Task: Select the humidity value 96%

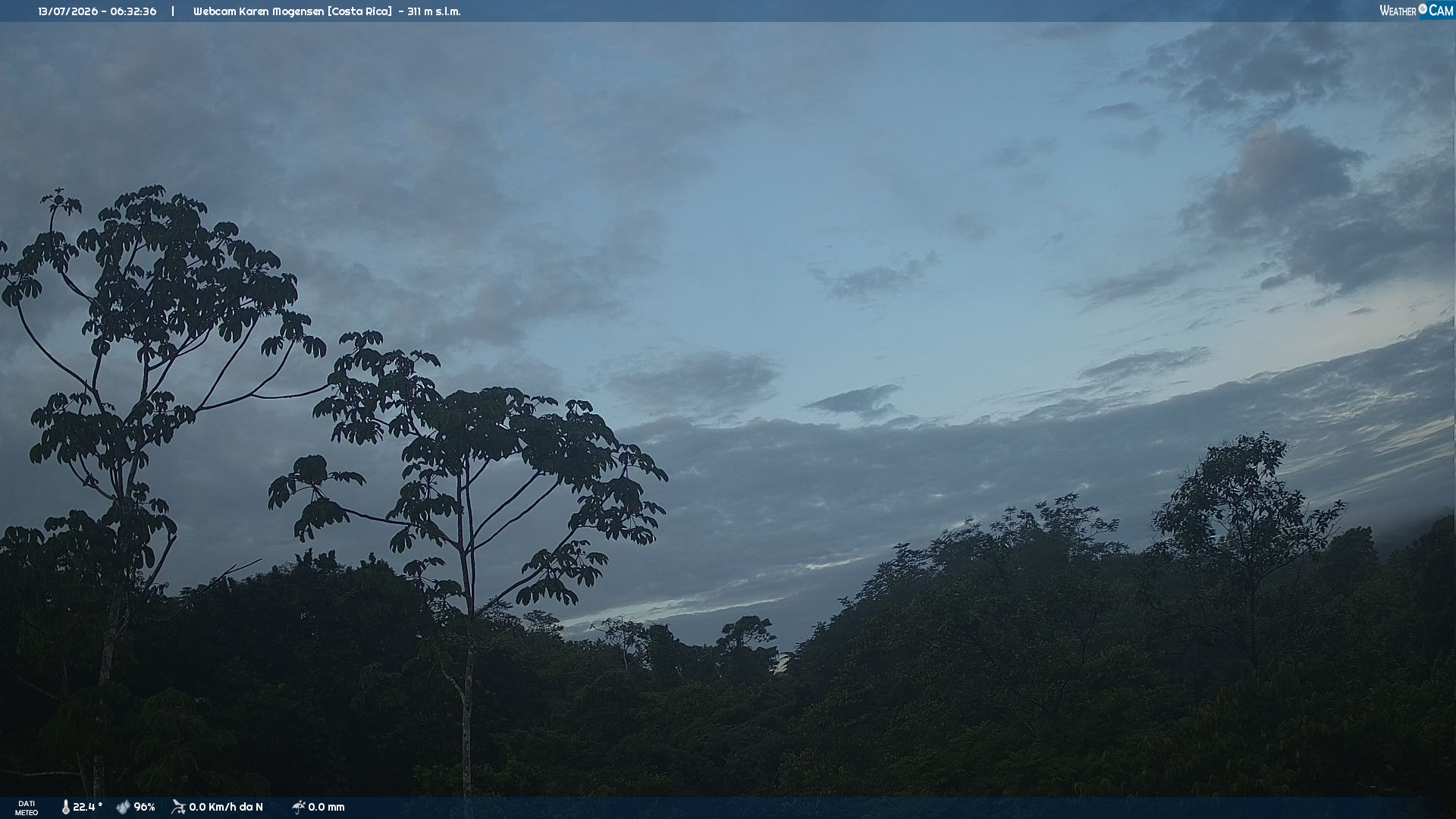Action: pos(144,807)
